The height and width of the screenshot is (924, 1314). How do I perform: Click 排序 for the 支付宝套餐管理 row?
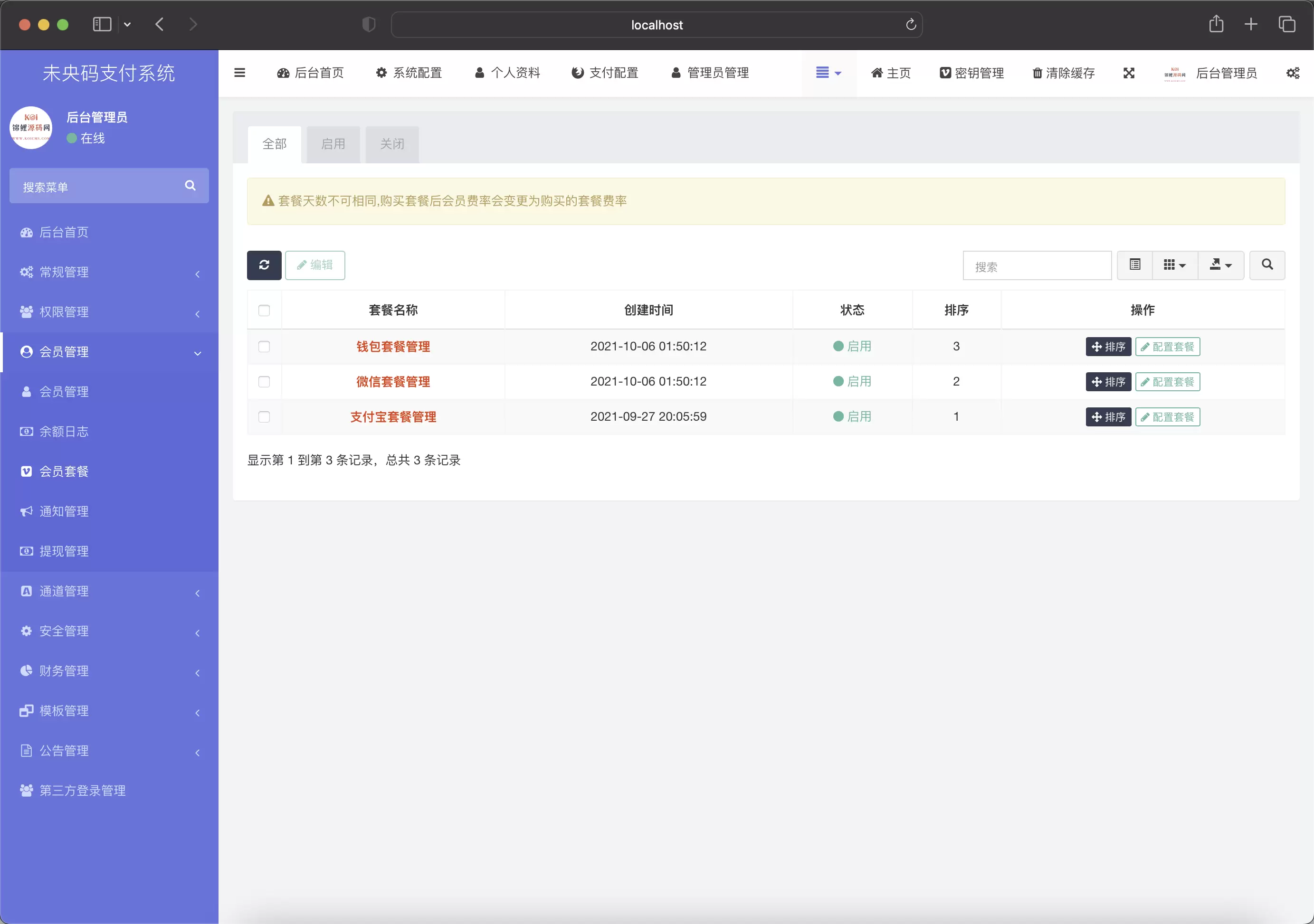(x=1108, y=417)
